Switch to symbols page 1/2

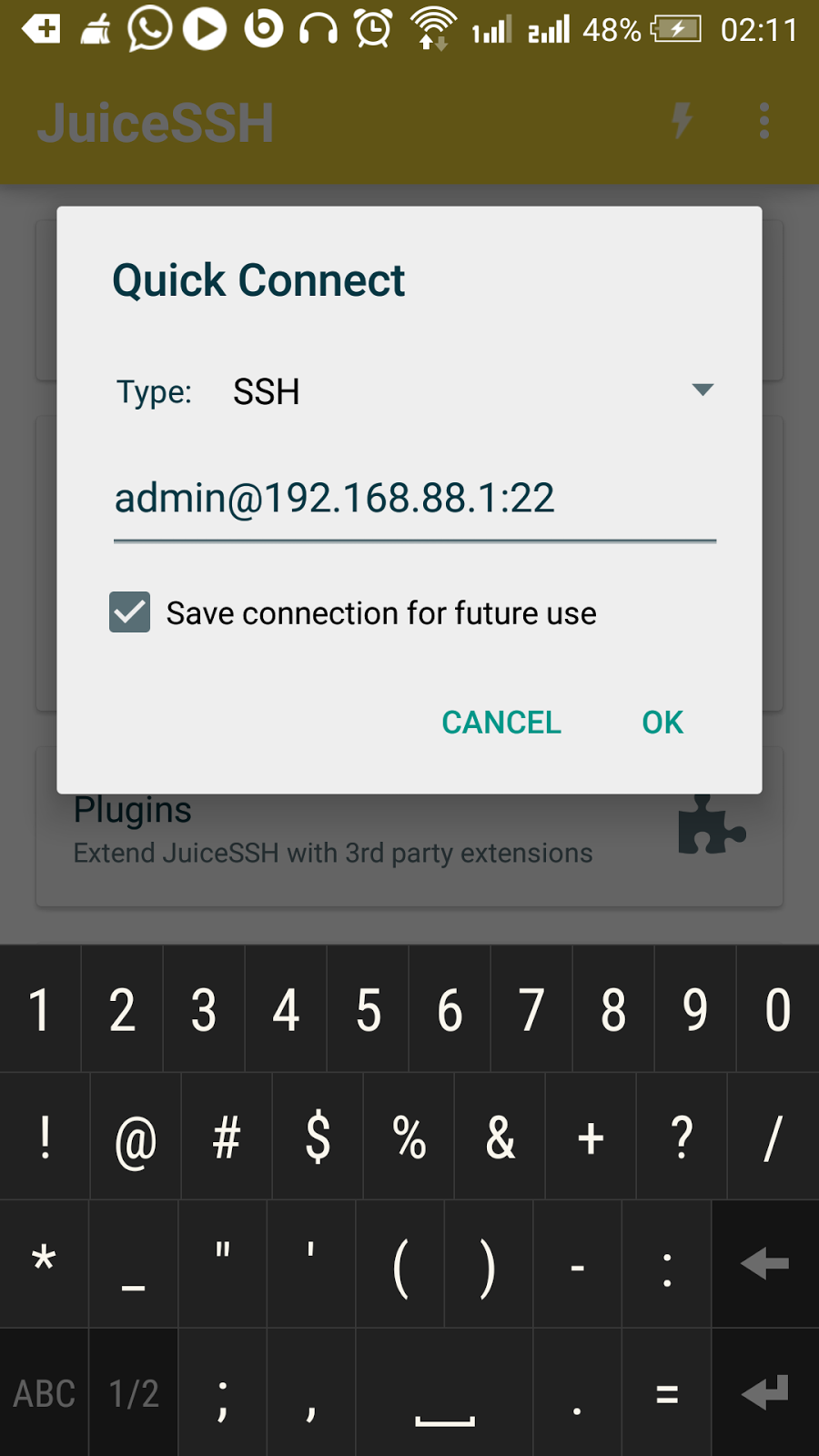tap(134, 1393)
